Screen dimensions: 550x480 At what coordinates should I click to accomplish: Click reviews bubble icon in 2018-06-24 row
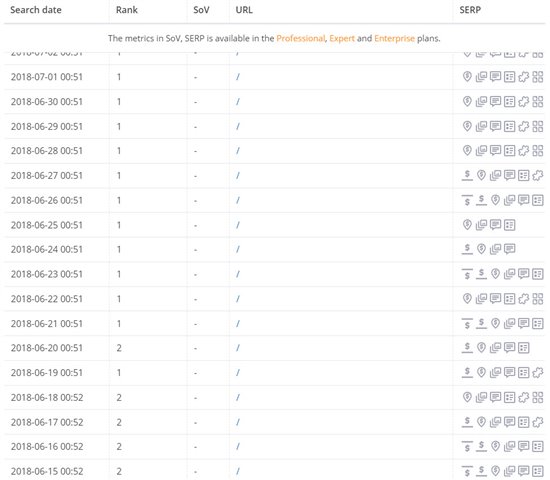509,249
